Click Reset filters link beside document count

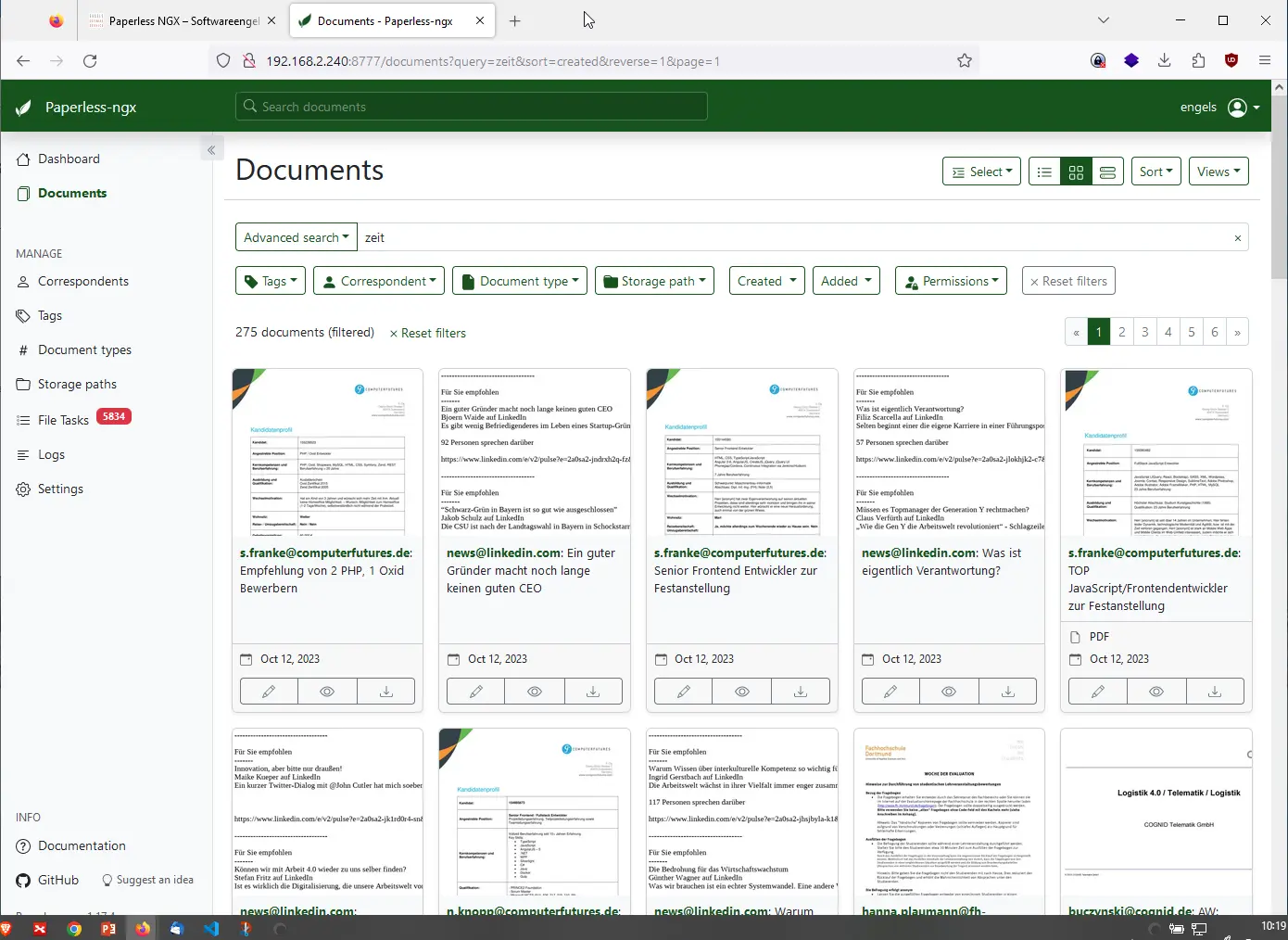coord(428,334)
